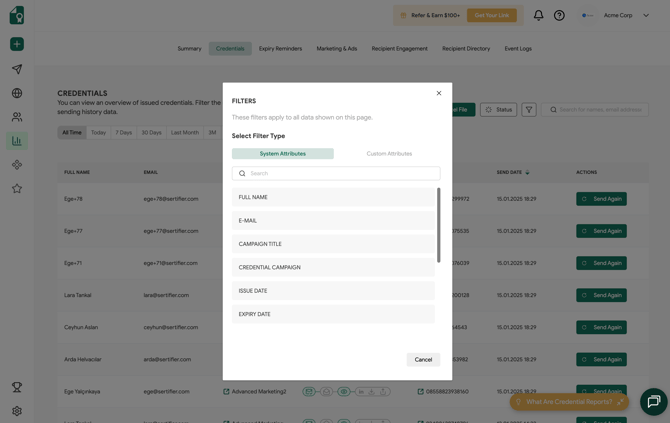This screenshot has height=423, width=670.
Task: Select the All Time range toggle
Action: tap(72, 132)
